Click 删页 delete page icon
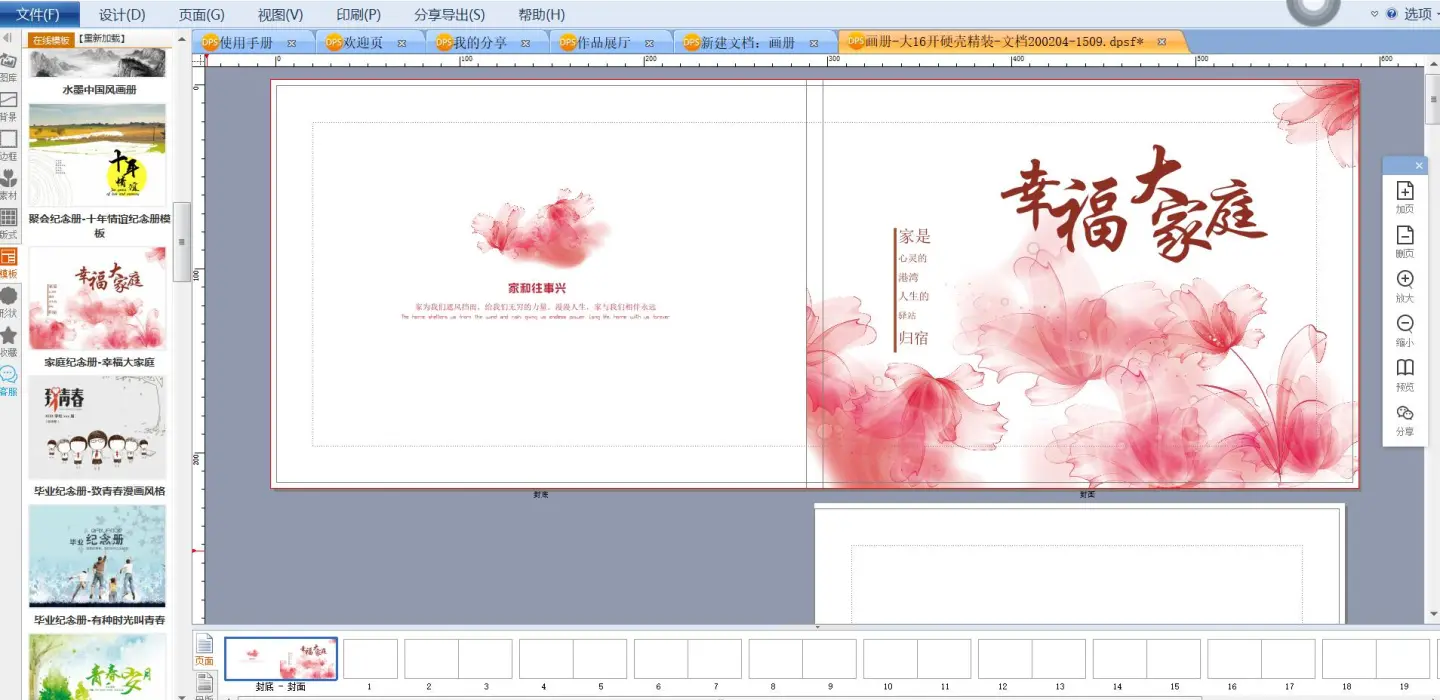This screenshot has width=1440, height=700. click(x=1405, y=242)
